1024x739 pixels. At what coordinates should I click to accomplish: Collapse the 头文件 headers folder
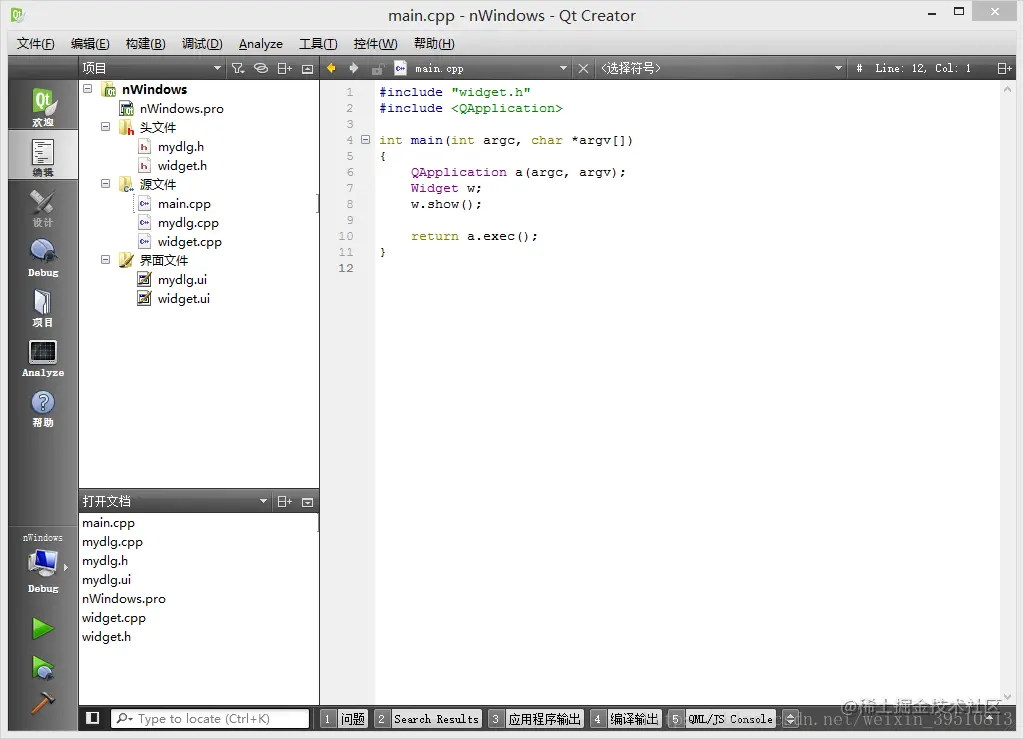pyautogui.click(x=105, y=127)
